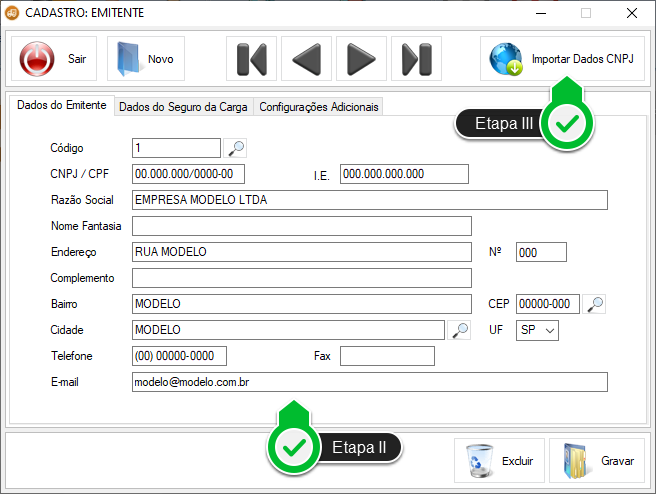
Task: Click the Cidade field
Action: point(288,330)
